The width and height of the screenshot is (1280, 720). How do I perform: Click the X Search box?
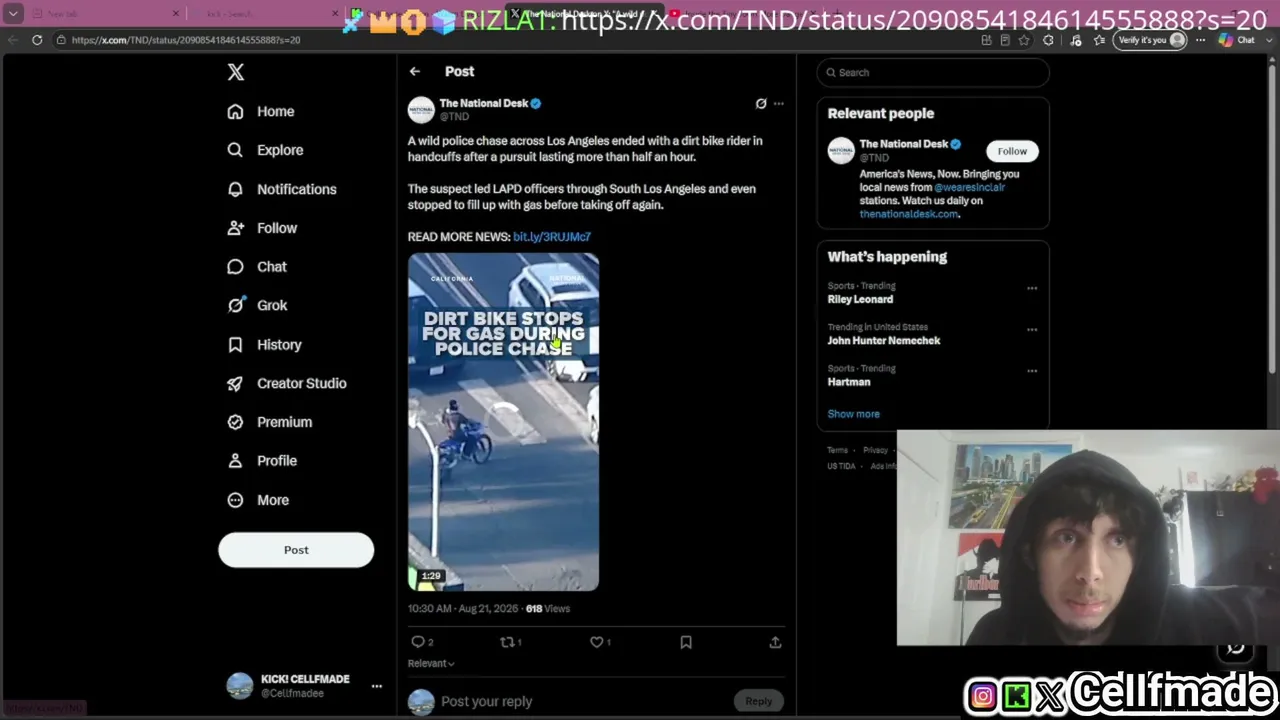933,72
